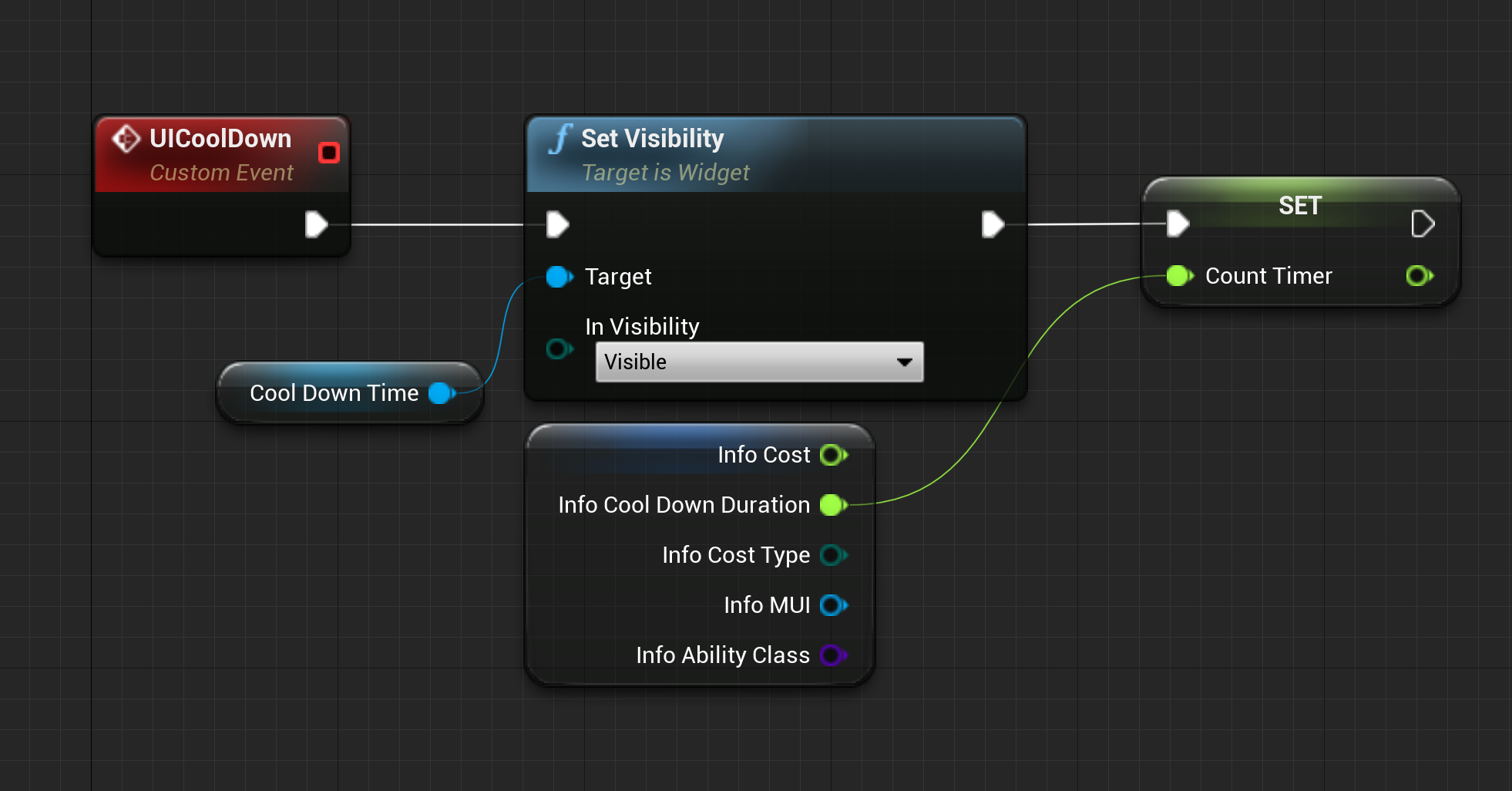Click the Info Cost output pin

[x=832, y=455]
